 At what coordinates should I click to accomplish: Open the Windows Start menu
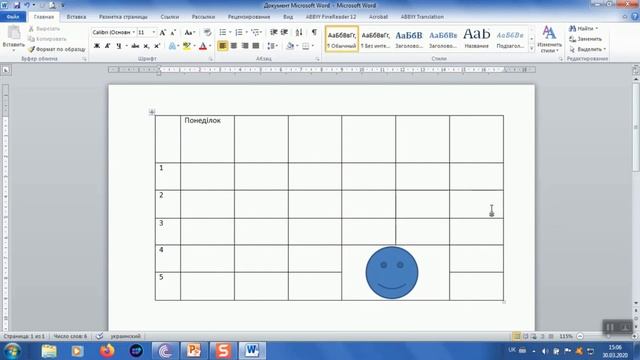[12, 351]
